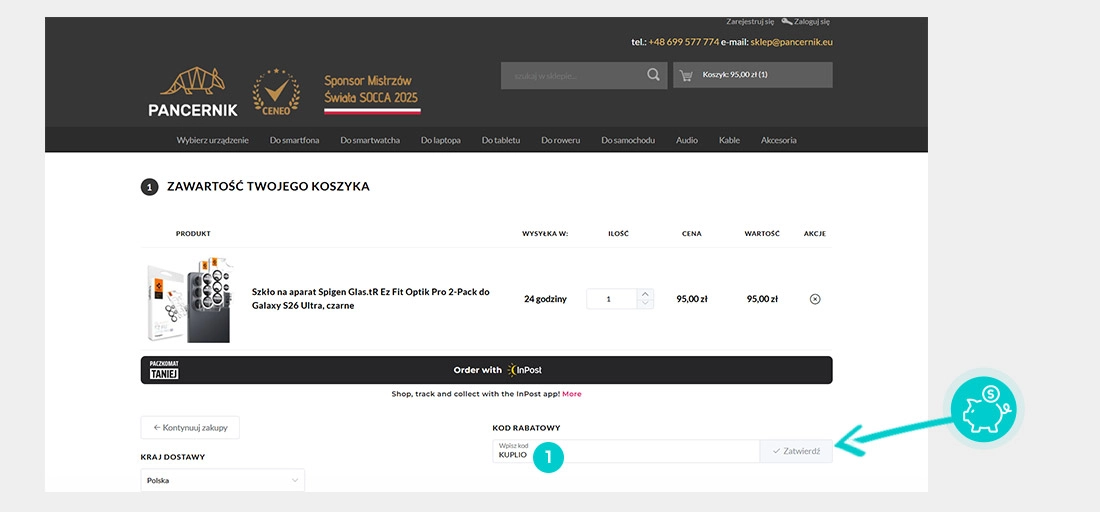Remove the Spigen glass from cart
The height and width of the screenshot is (512, 1100).
click(815, 299)
